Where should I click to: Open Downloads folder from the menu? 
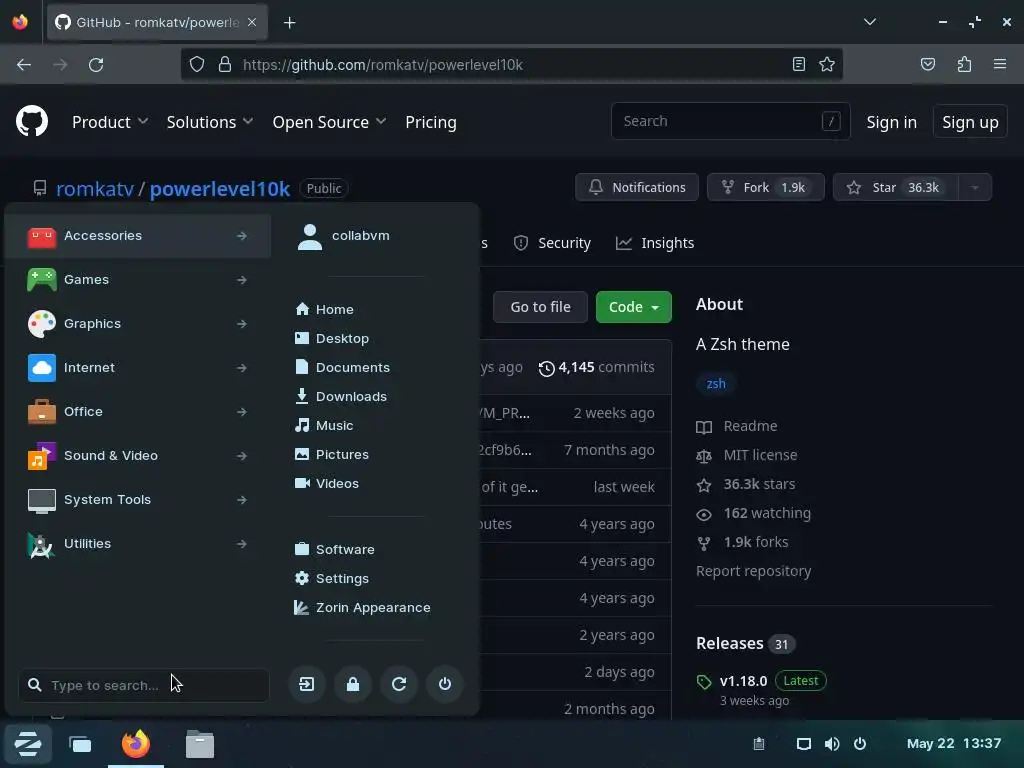coord(341,396)
